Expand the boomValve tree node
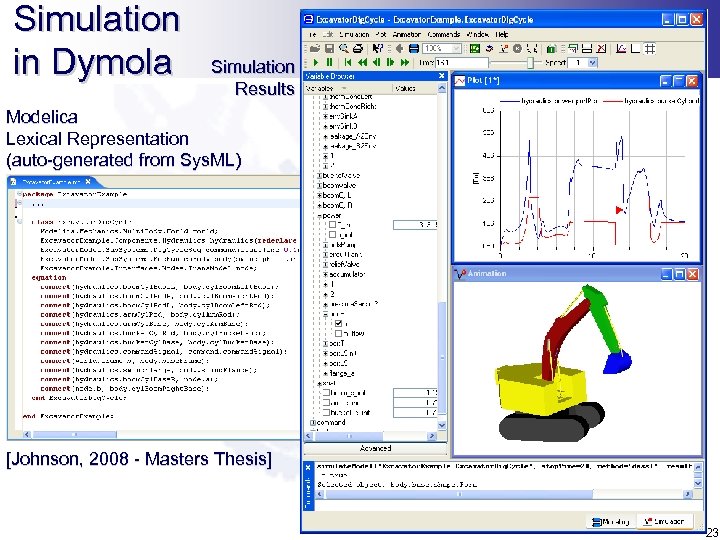 [x=320, y=186]
